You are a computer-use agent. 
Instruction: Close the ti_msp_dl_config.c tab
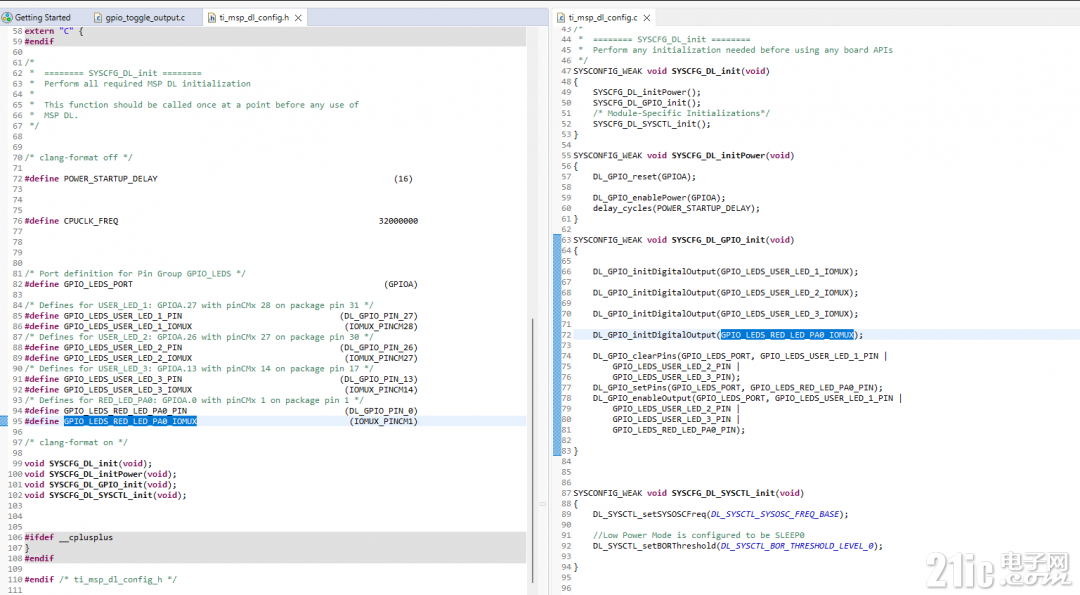click(x=647, y=18)
